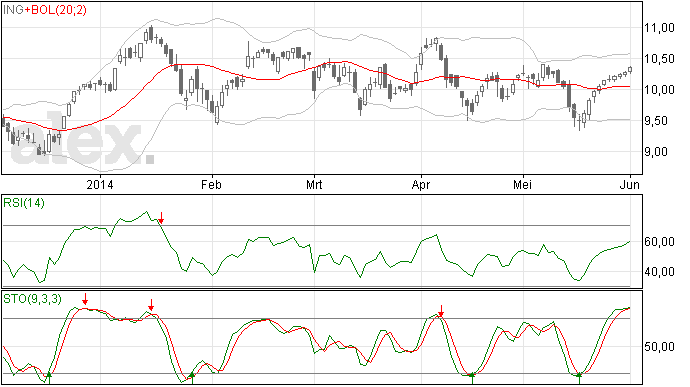Click the Apr date axis label
The image size is (690, 387).
(421, 184)
